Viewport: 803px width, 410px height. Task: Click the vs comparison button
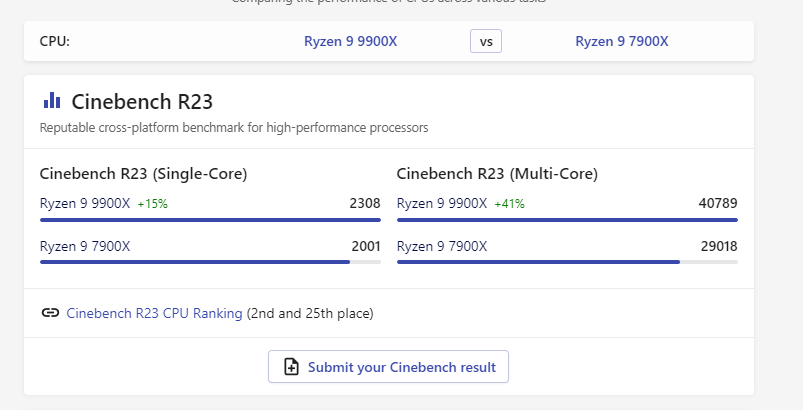(486, 41)
